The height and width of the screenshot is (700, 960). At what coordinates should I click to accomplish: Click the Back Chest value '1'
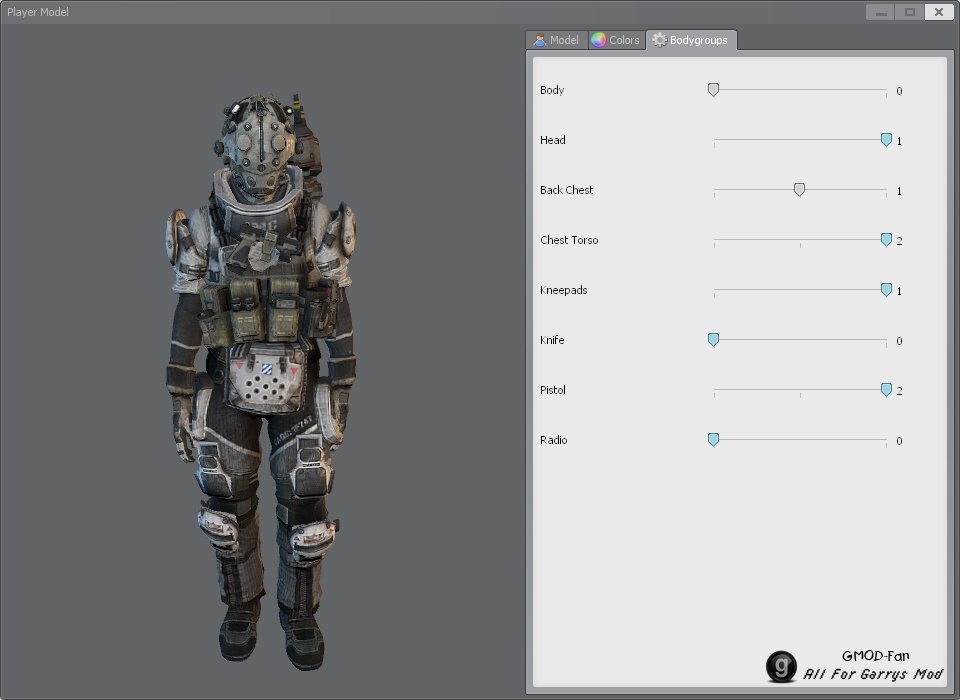[x=899, y=192]
